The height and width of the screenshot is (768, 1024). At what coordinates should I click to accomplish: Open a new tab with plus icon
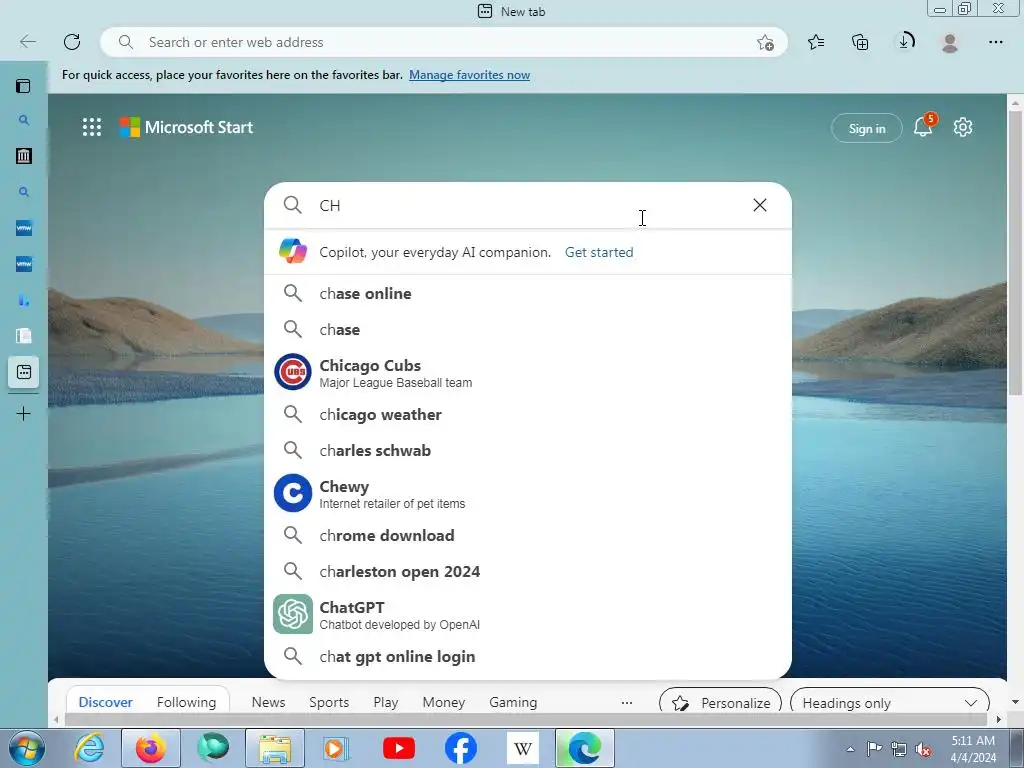24,413
